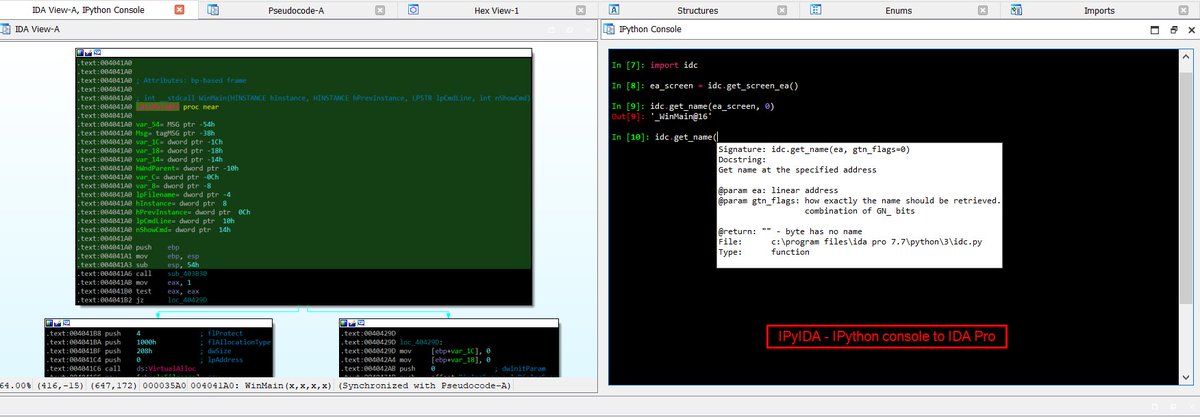Click the node color icon on WinMain graph block
This screenshot has height=417, width=1200.
82,53
